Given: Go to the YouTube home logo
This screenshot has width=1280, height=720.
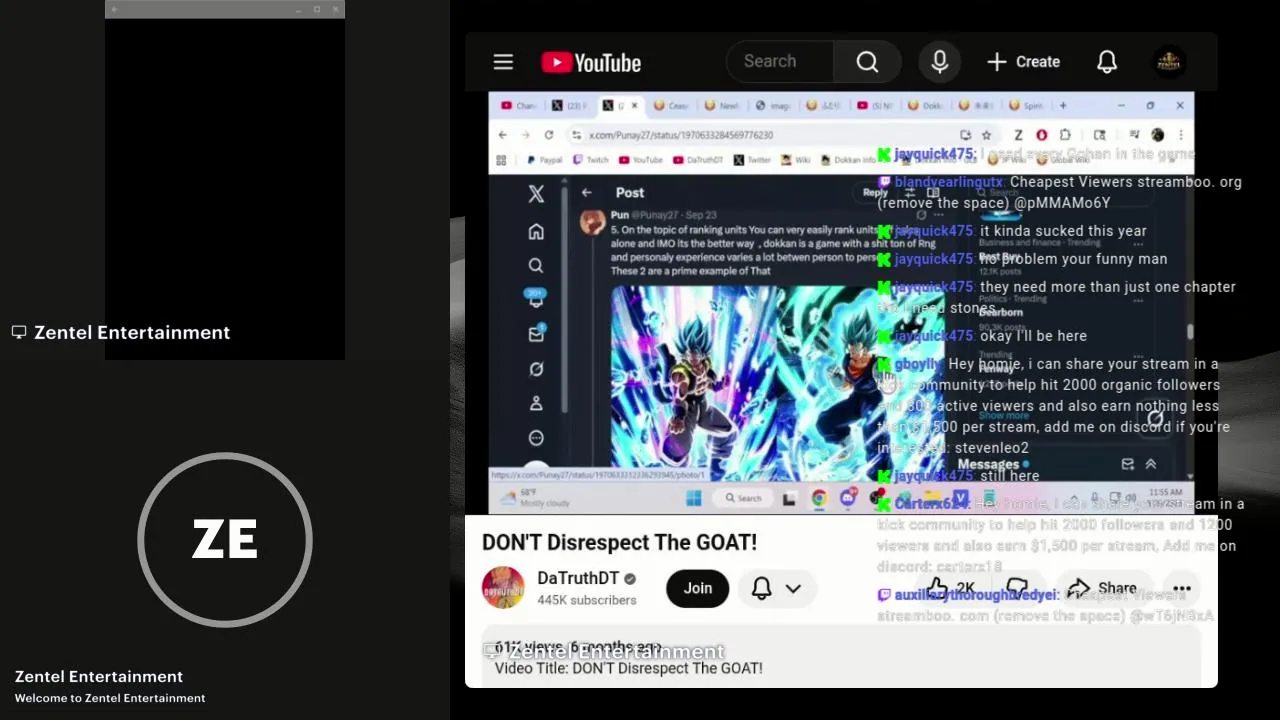Looking at the screenshot, I should point(591,62).
